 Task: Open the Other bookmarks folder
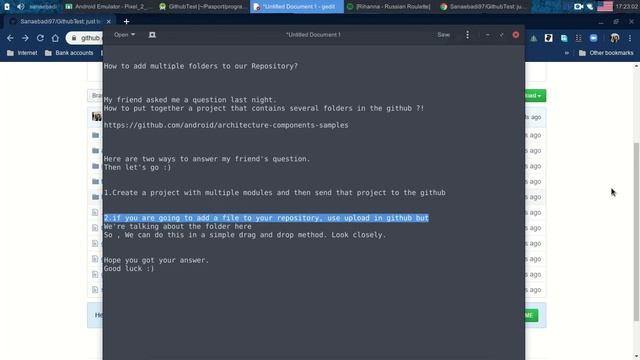click(x=606, y=53)
